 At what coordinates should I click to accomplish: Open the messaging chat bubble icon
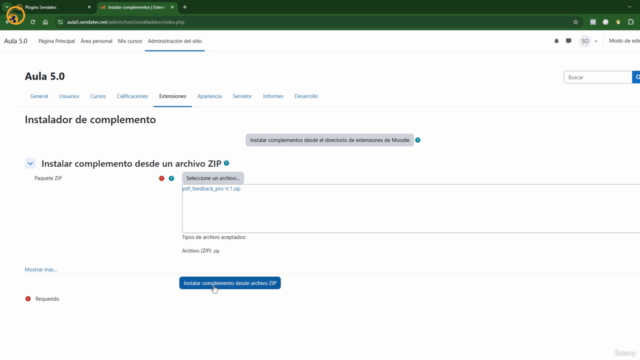pyautogui.click(x=569, y=41)
